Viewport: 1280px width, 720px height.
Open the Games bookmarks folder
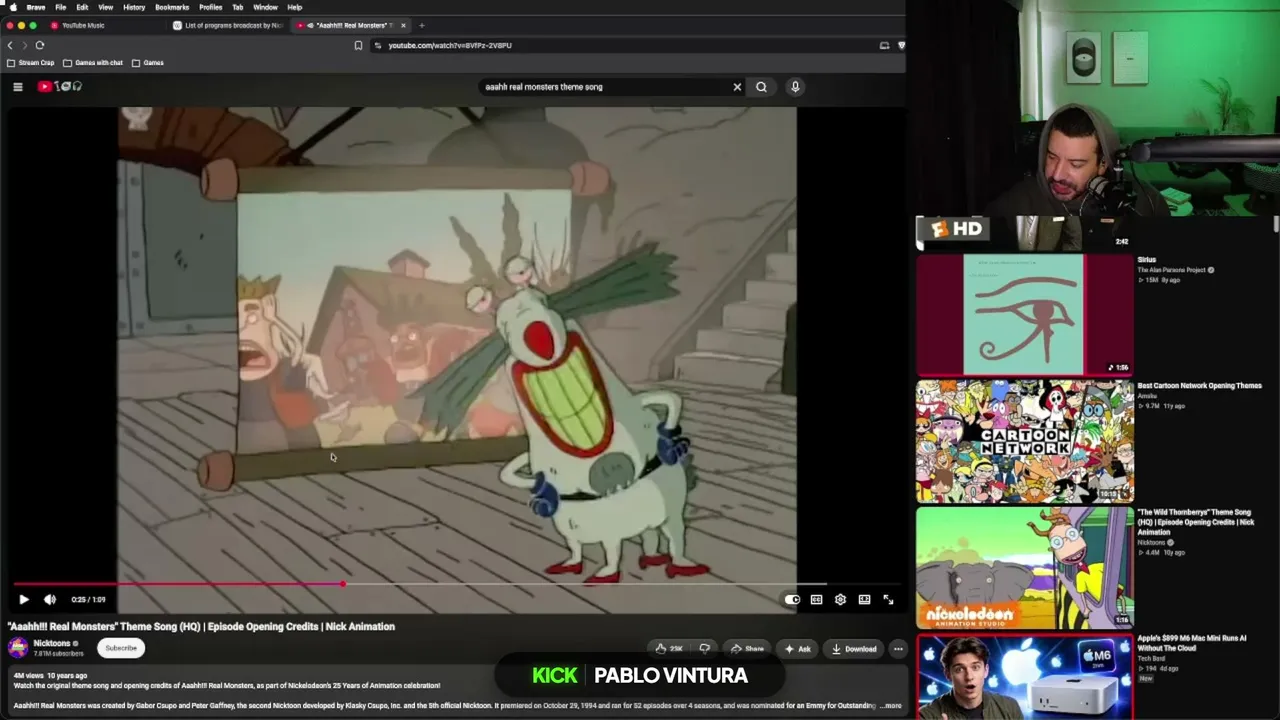click(148, 63)
